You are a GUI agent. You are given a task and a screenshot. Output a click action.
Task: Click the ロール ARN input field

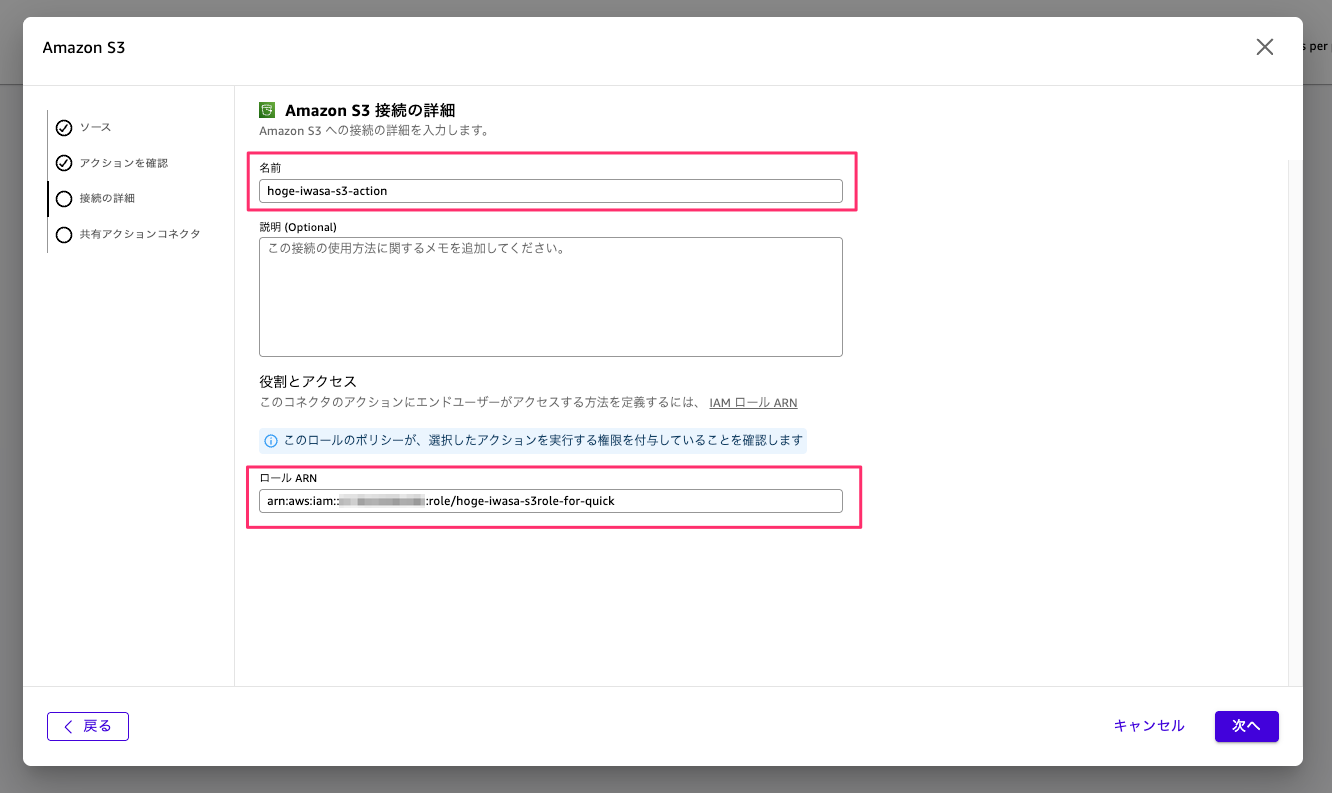[x=551, y=501]
